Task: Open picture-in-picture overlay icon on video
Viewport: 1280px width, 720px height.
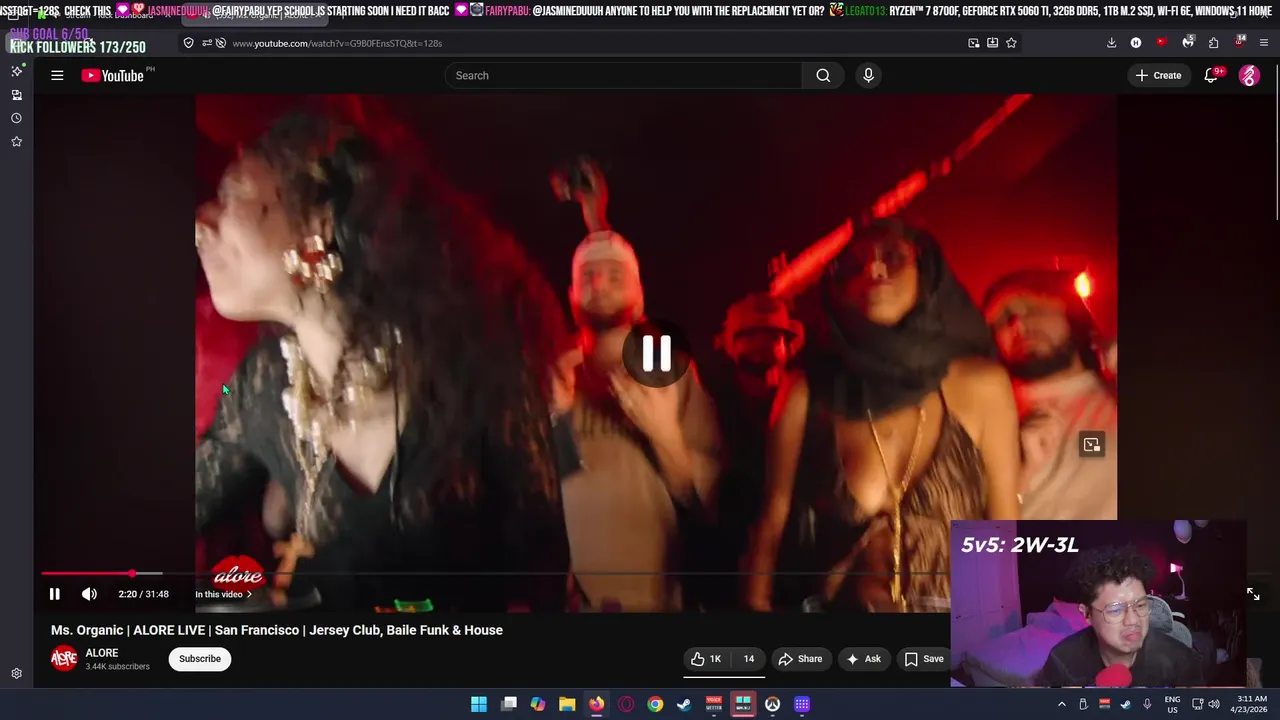Action: 1091,445
